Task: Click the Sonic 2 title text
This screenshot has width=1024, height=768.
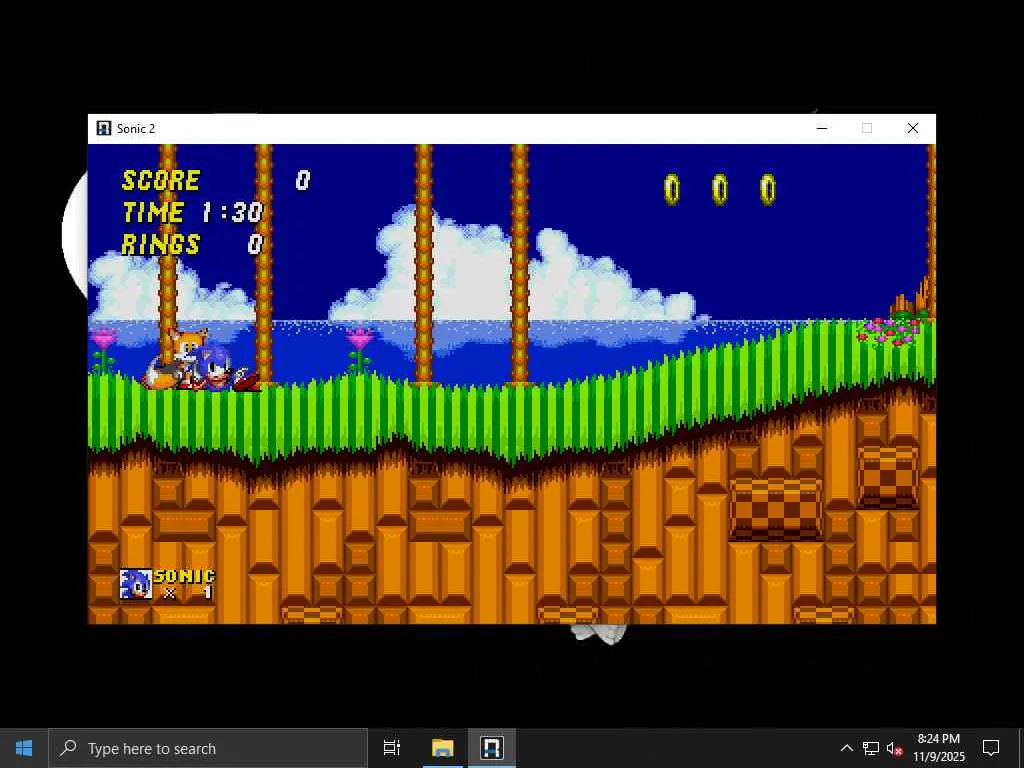Action: 136,129
